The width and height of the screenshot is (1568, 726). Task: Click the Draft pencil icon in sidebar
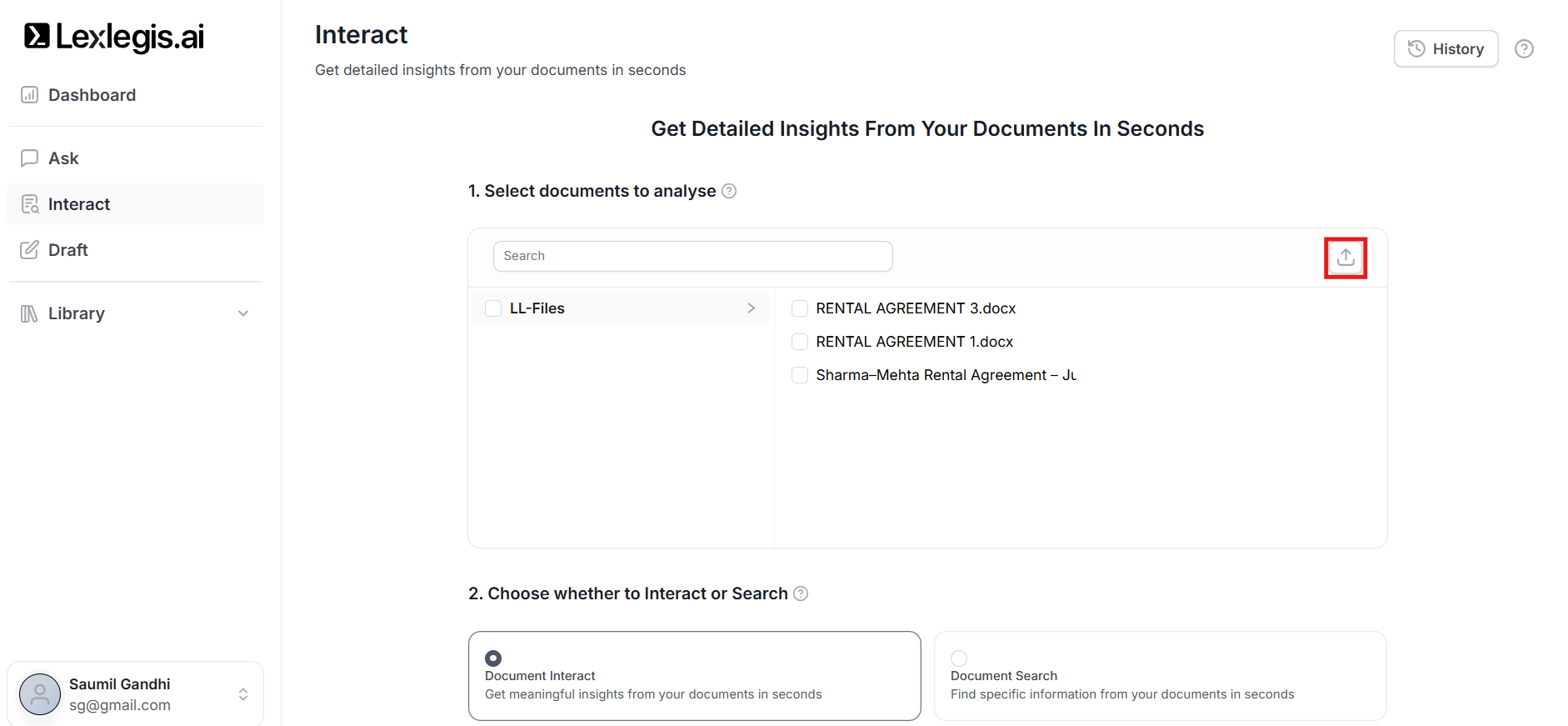click(x=30, y=250)
